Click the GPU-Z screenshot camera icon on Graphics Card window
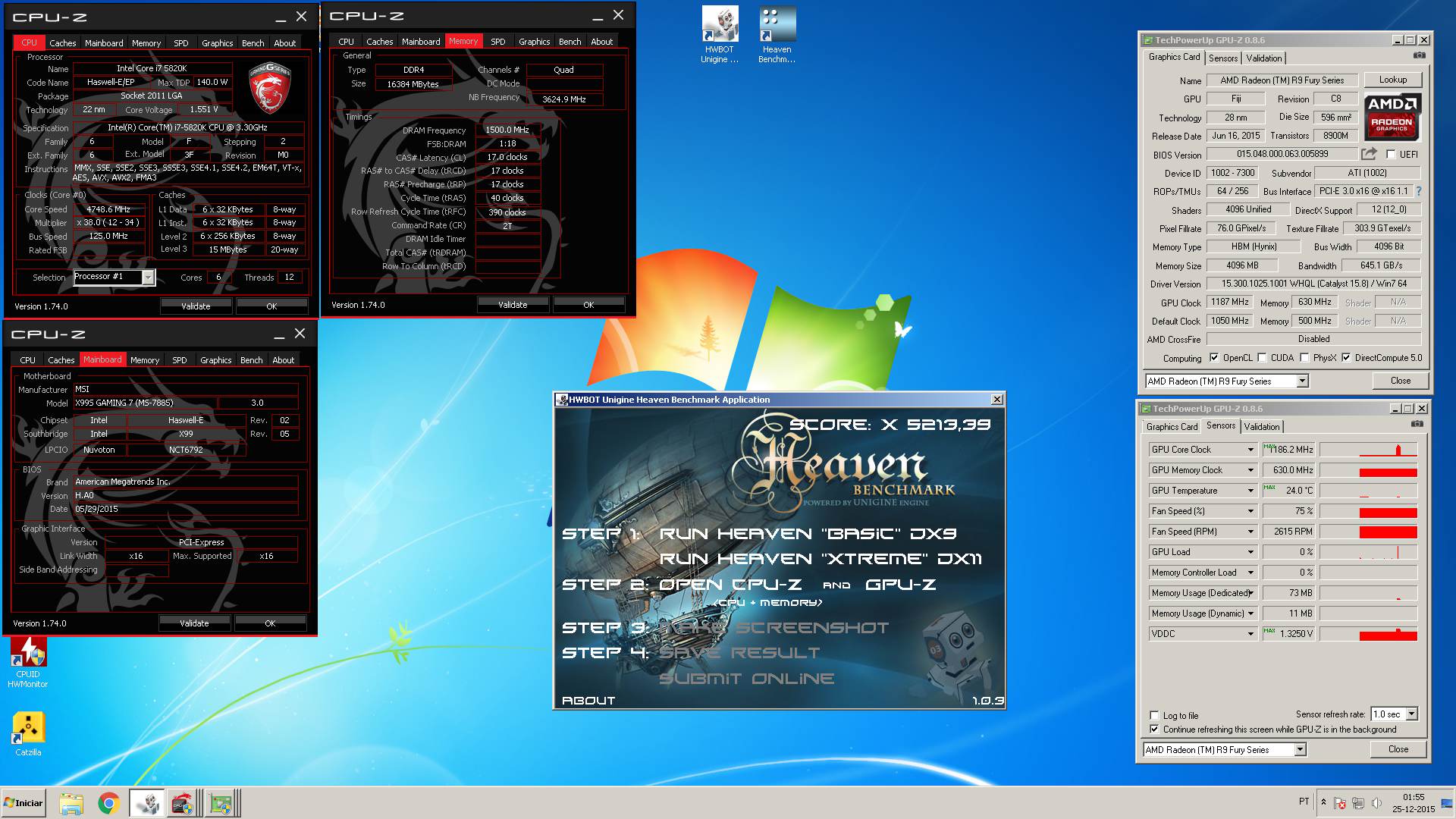 pyautogui.click(x=1419, y=56)
